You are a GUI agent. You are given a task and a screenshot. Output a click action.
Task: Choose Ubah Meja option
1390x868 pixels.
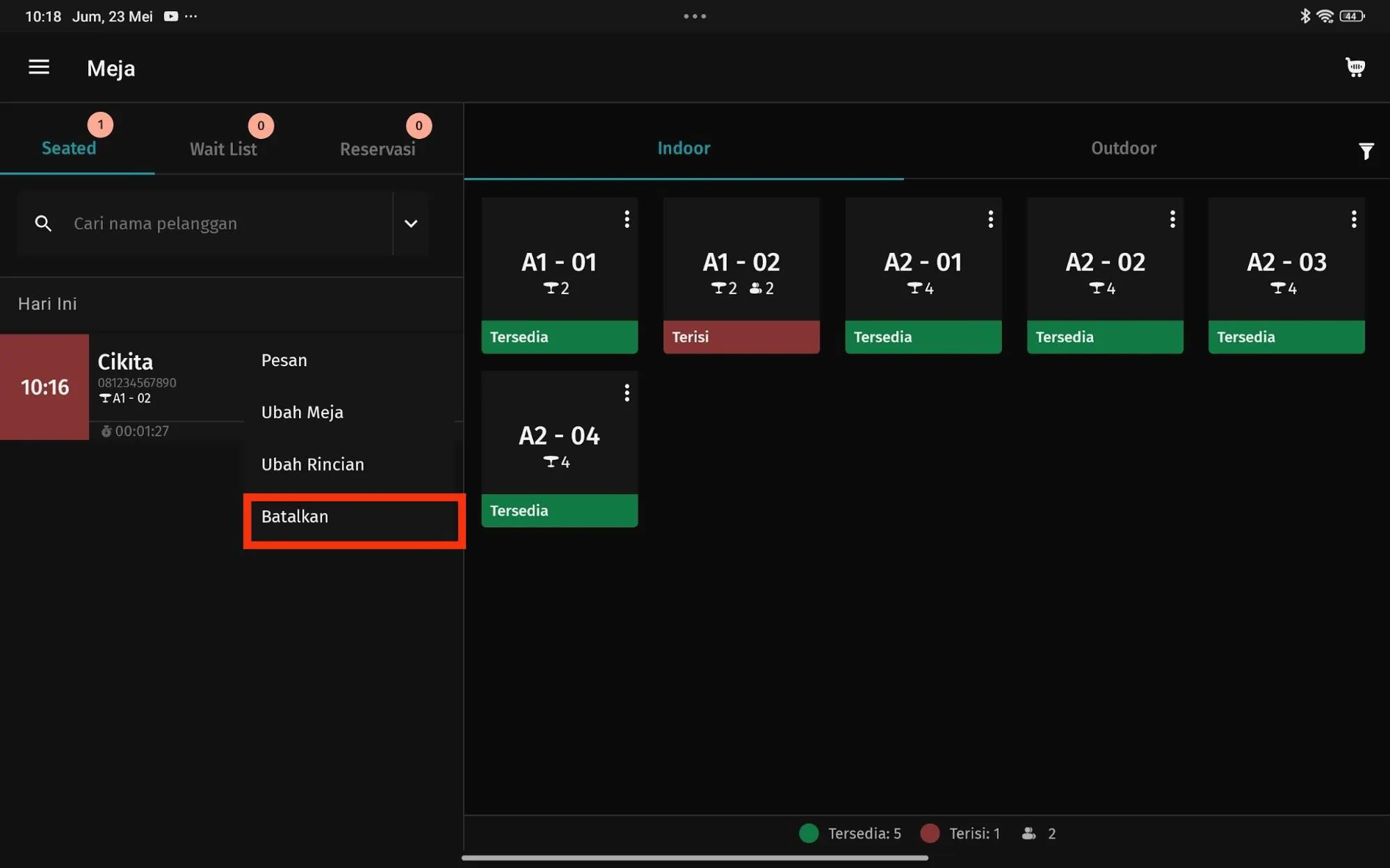pos(302,411)
